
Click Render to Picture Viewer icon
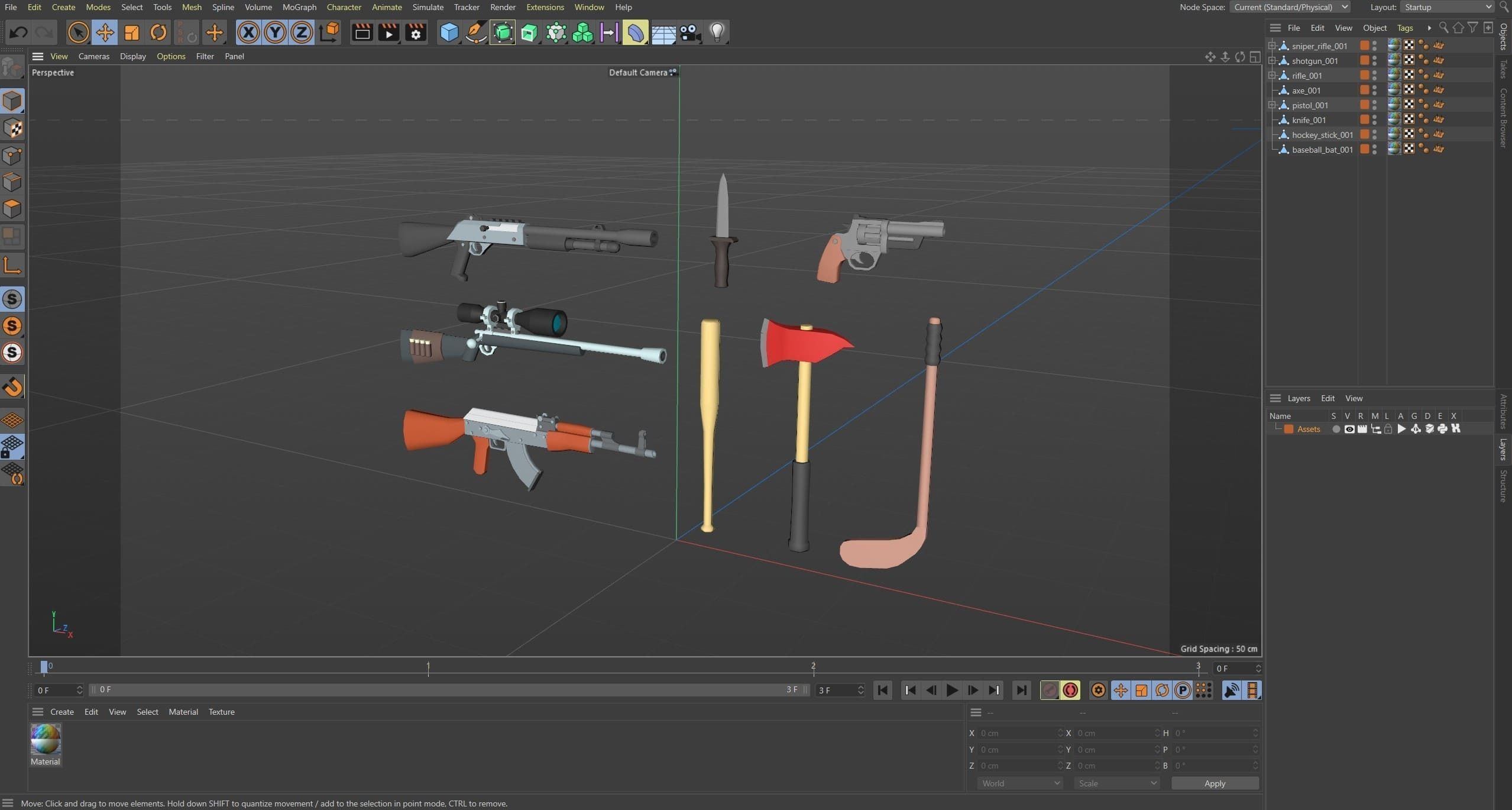click(x=388, y=33)
